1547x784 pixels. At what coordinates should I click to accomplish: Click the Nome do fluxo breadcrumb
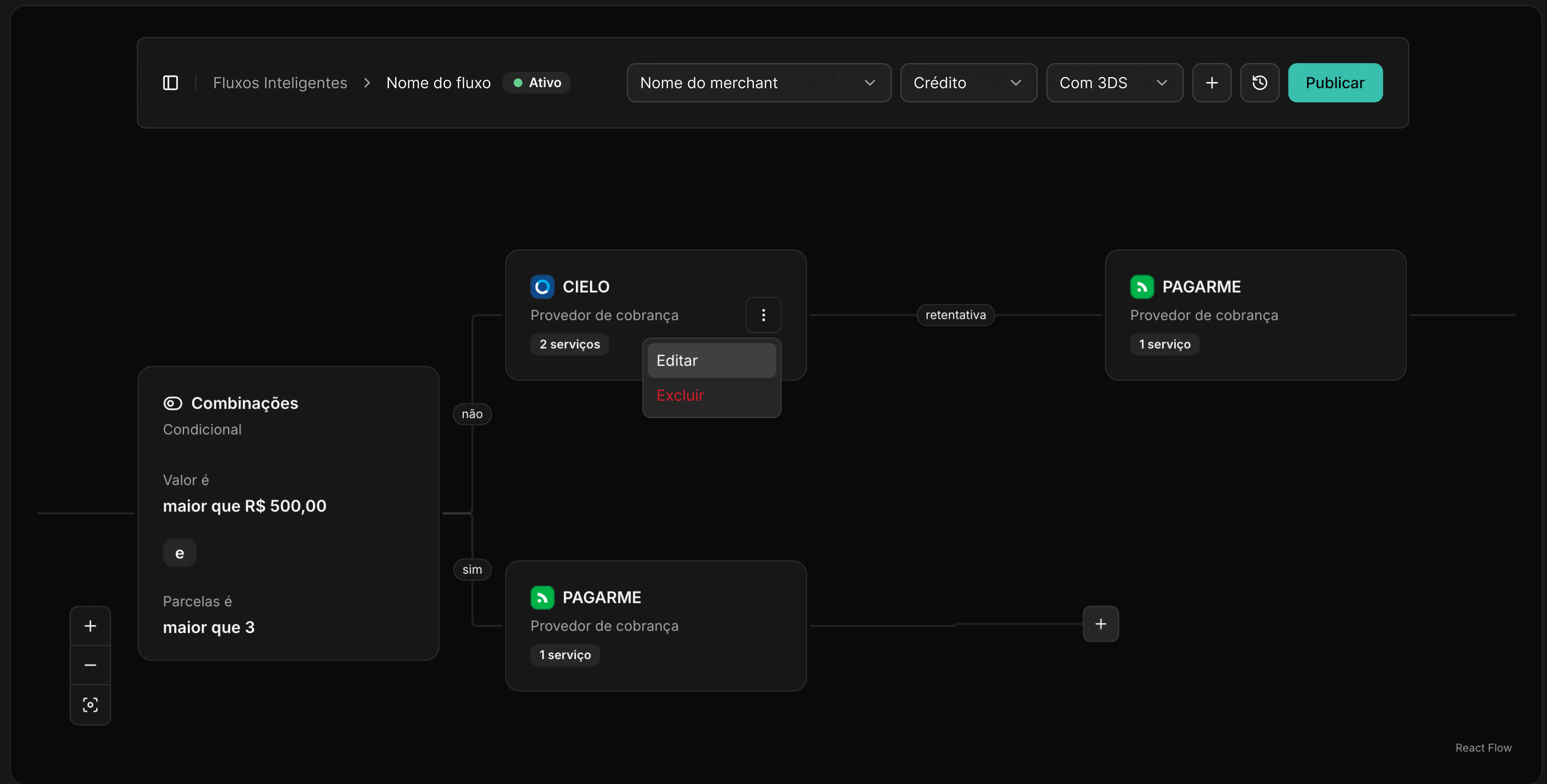438,83
